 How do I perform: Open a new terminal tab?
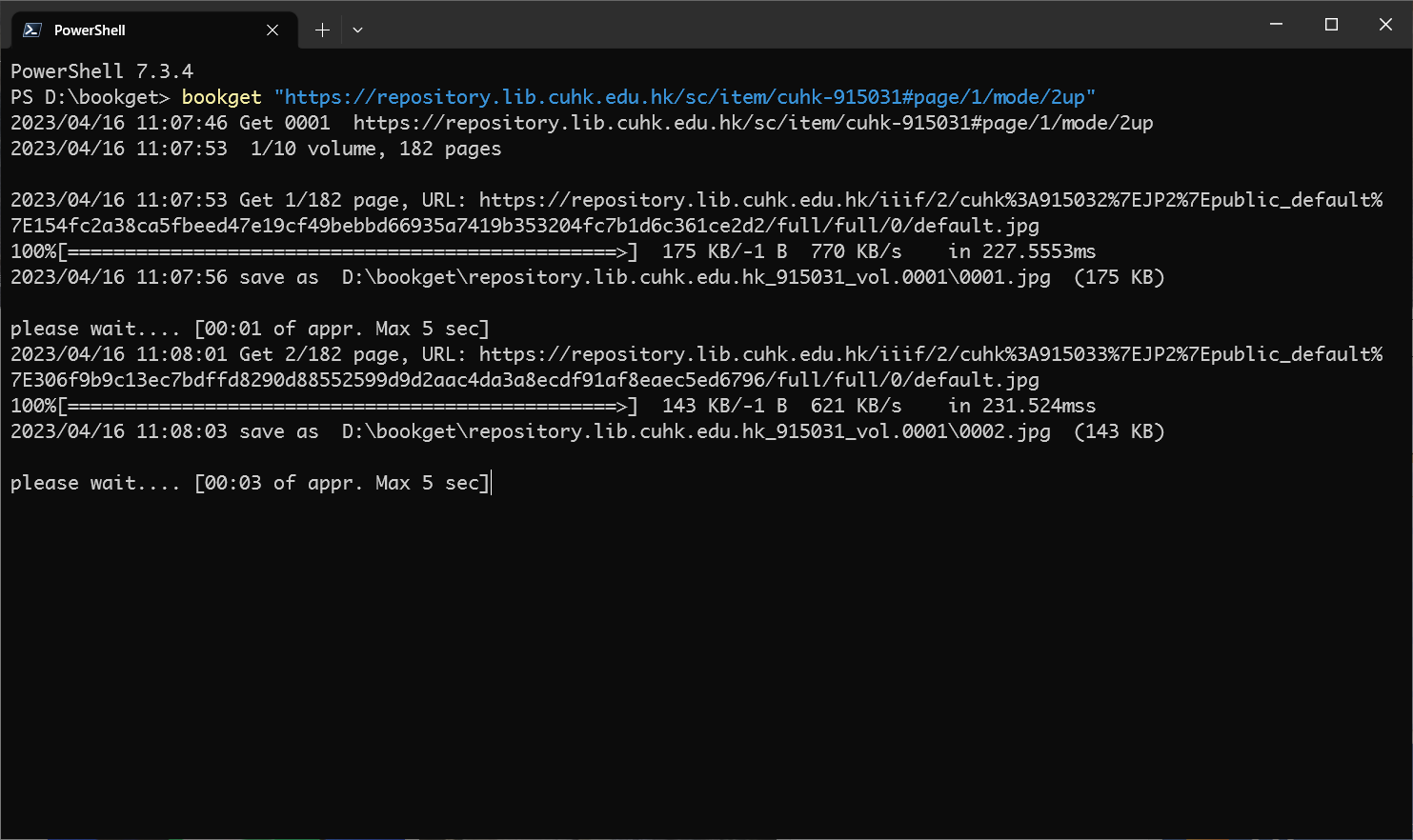tap(322, 30)
